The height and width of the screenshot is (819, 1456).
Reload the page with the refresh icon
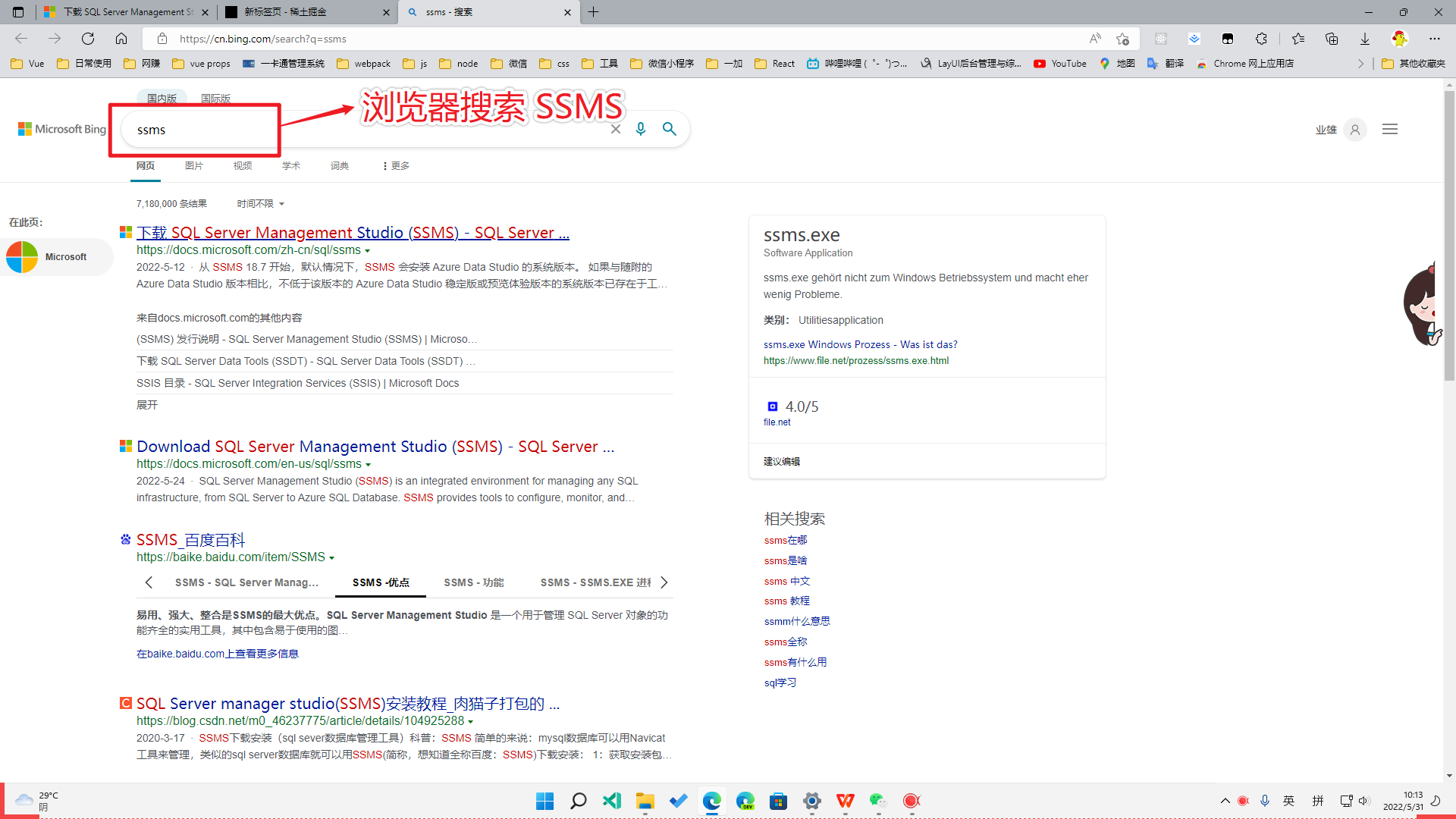pos(88,39)
